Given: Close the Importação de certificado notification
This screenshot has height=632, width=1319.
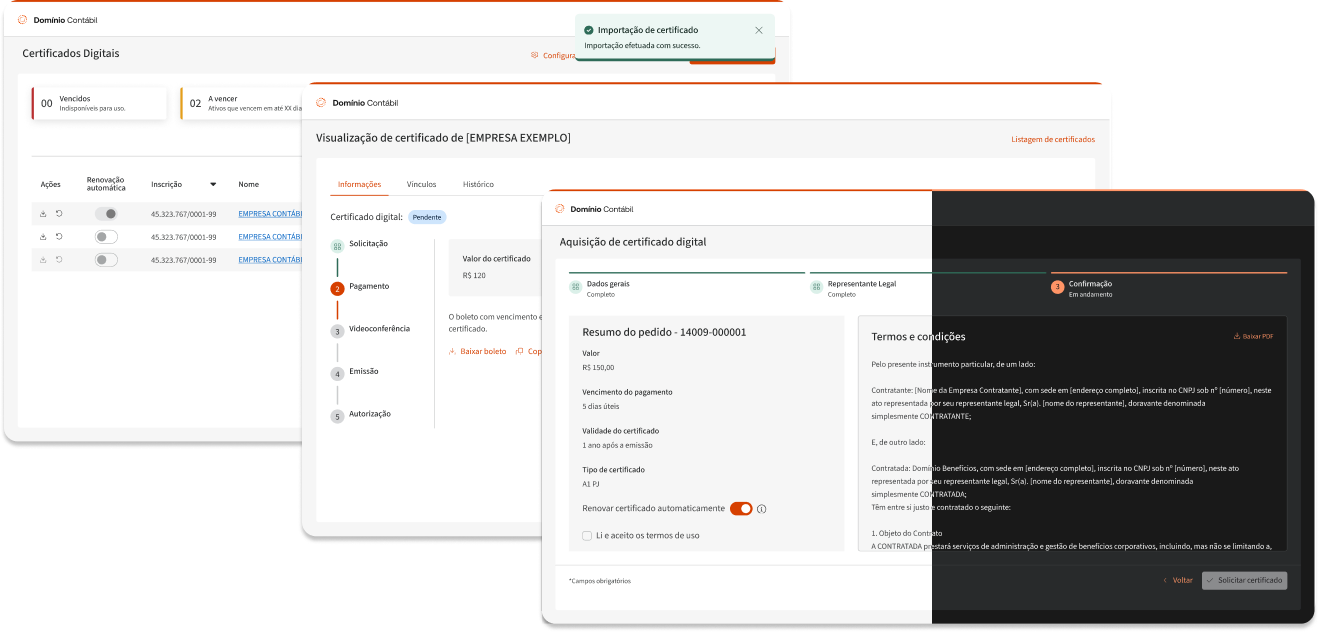Looking at the screenshot, I should 759,30.
